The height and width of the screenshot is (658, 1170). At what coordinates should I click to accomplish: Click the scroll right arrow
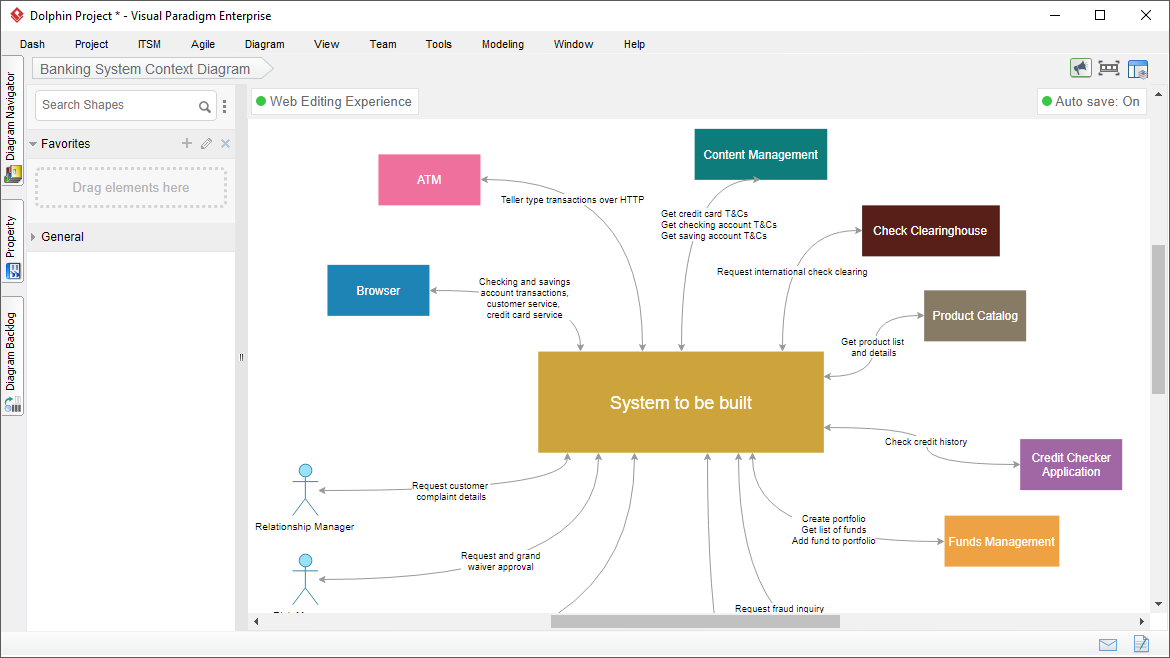1142,621
